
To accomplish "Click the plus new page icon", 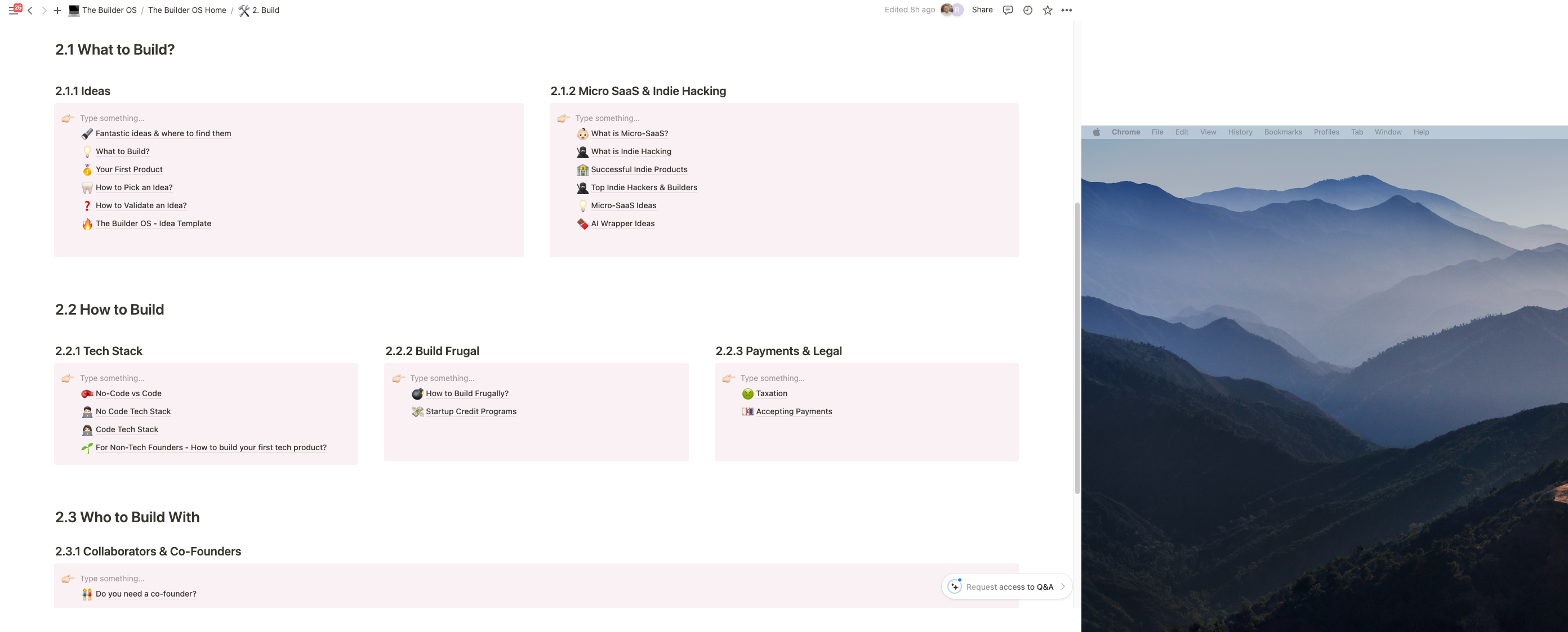I will coord(57,10).
